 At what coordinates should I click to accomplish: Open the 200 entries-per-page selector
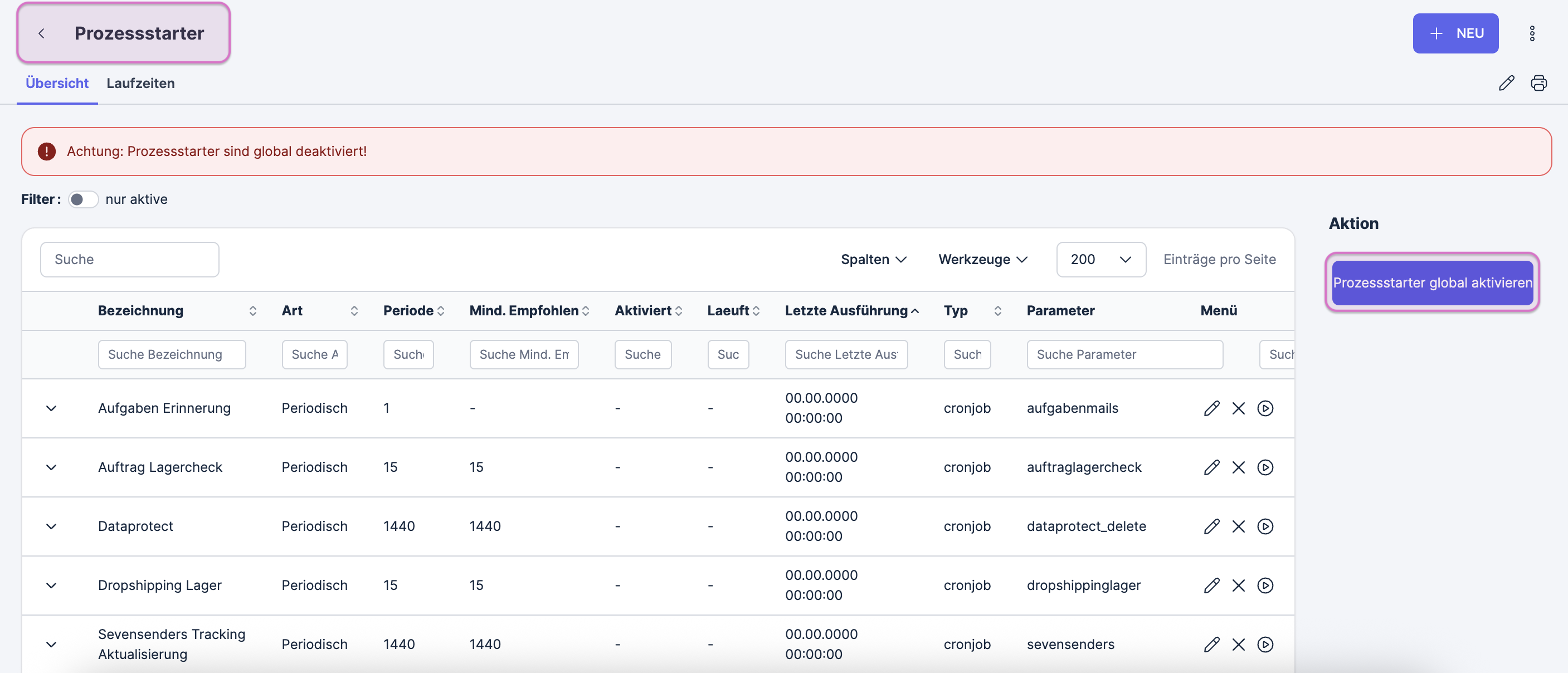1100,260
